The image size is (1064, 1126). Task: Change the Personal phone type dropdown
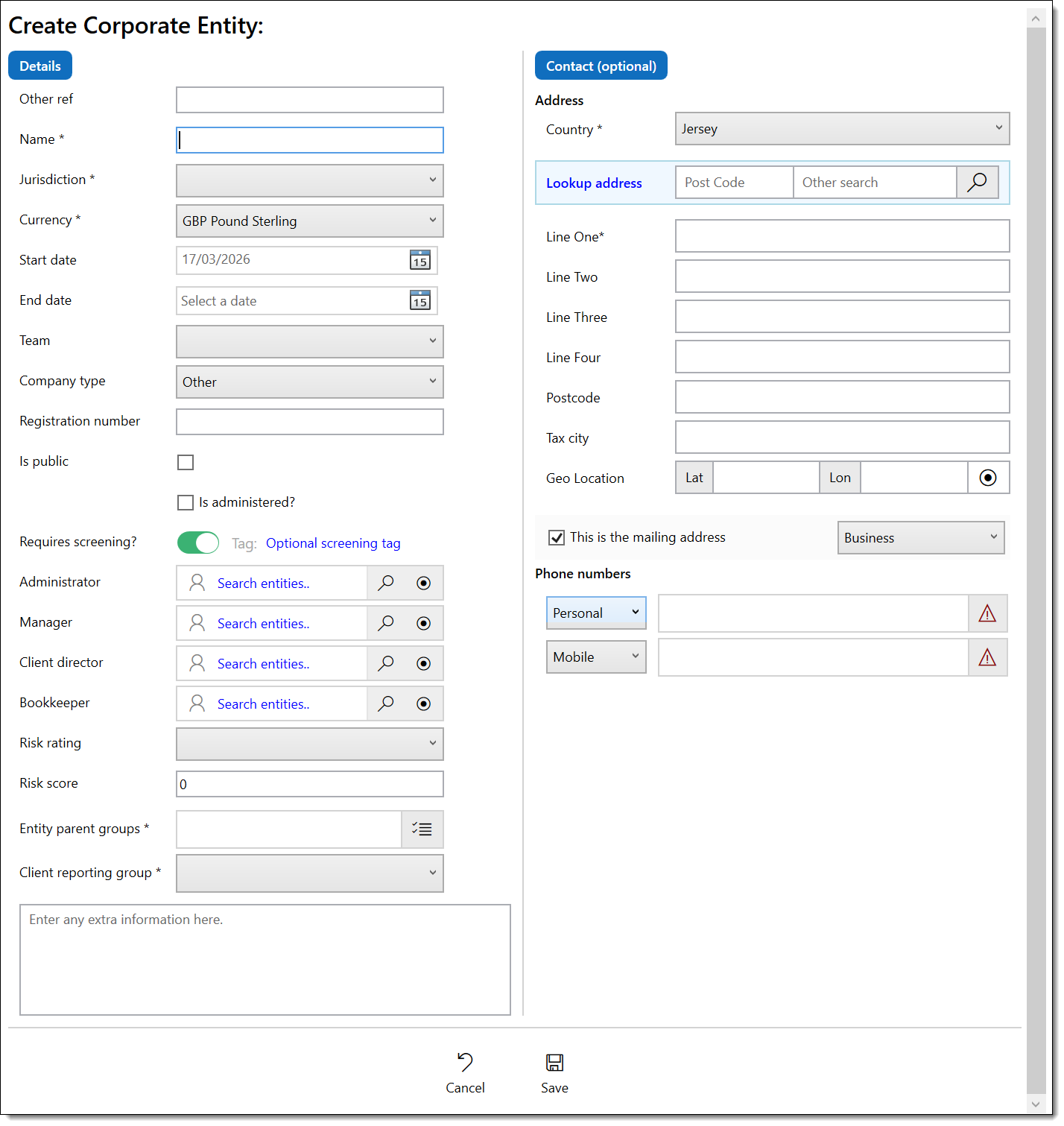click(595, 613)
